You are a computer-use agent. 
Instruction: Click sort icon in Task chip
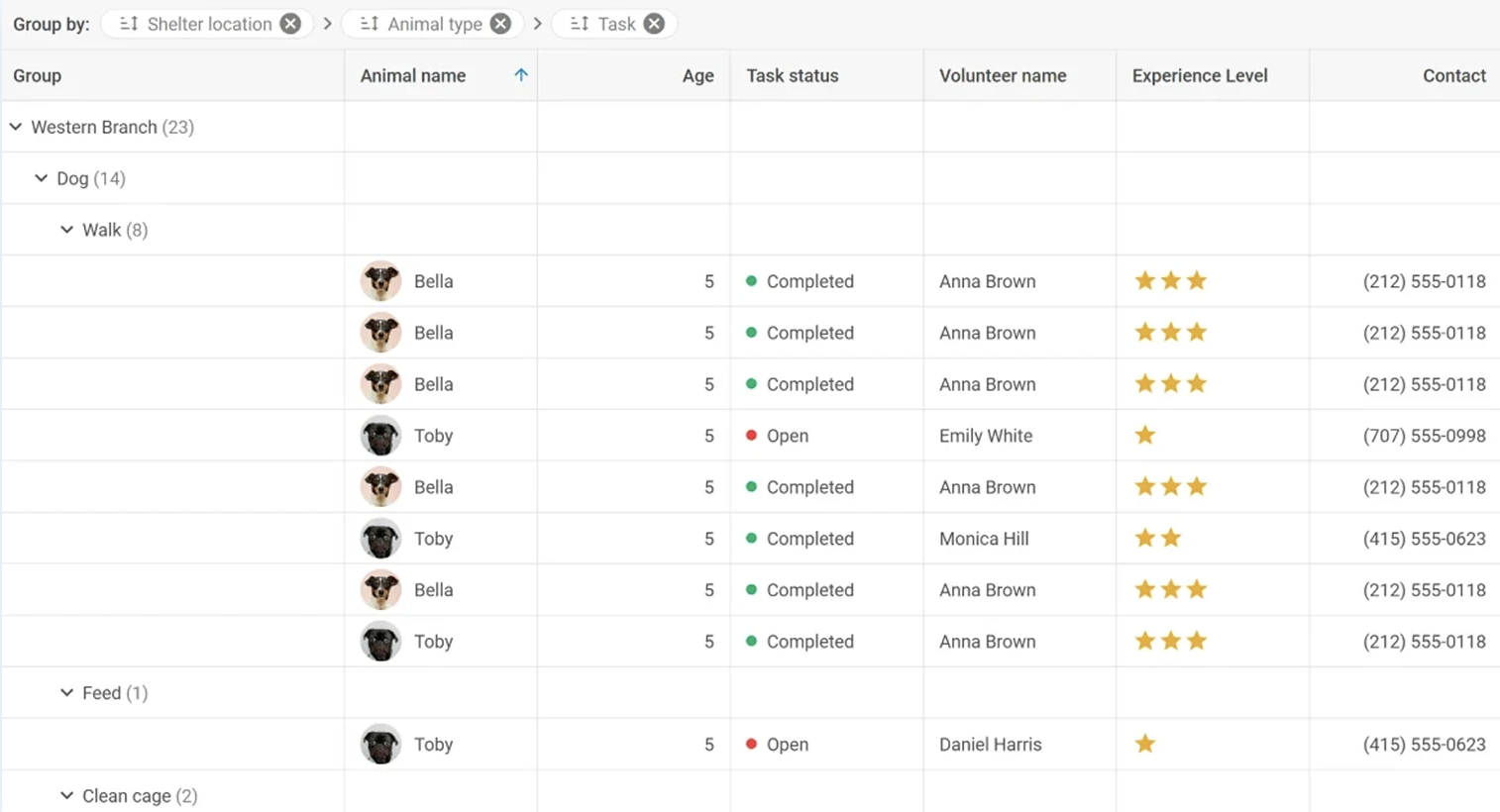point(580,24)
